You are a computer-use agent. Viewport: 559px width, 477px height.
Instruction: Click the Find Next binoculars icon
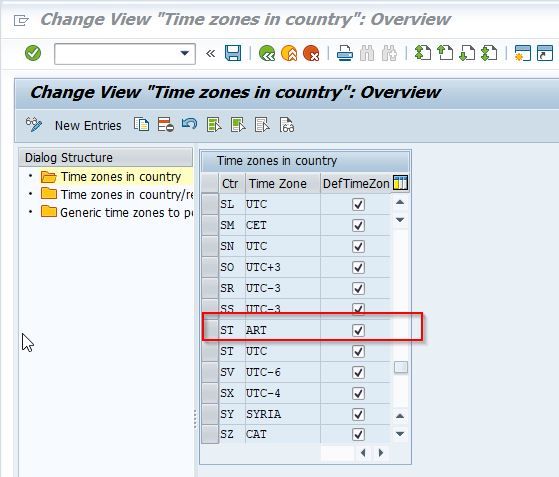click(x=389, y=53)
